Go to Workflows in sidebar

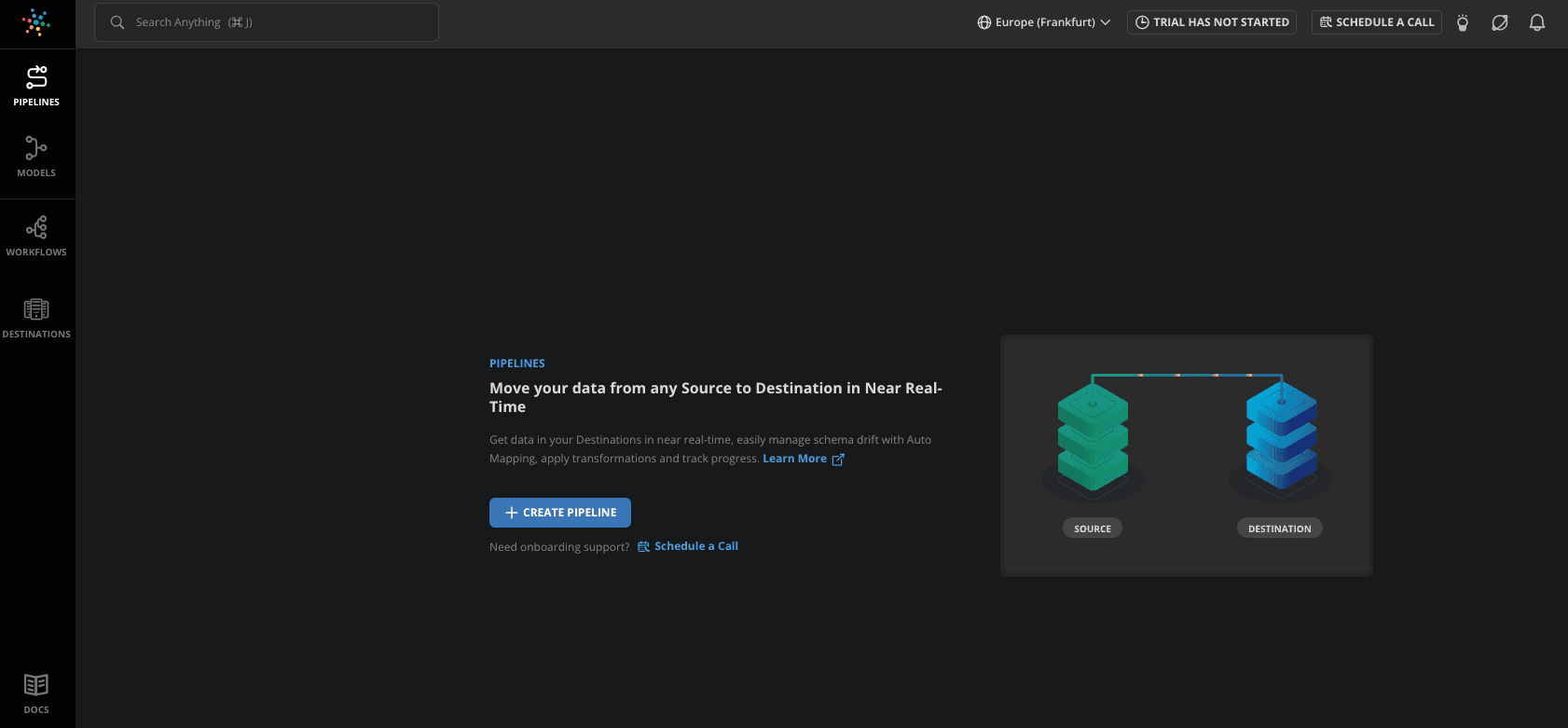click(x=36, y=236)
